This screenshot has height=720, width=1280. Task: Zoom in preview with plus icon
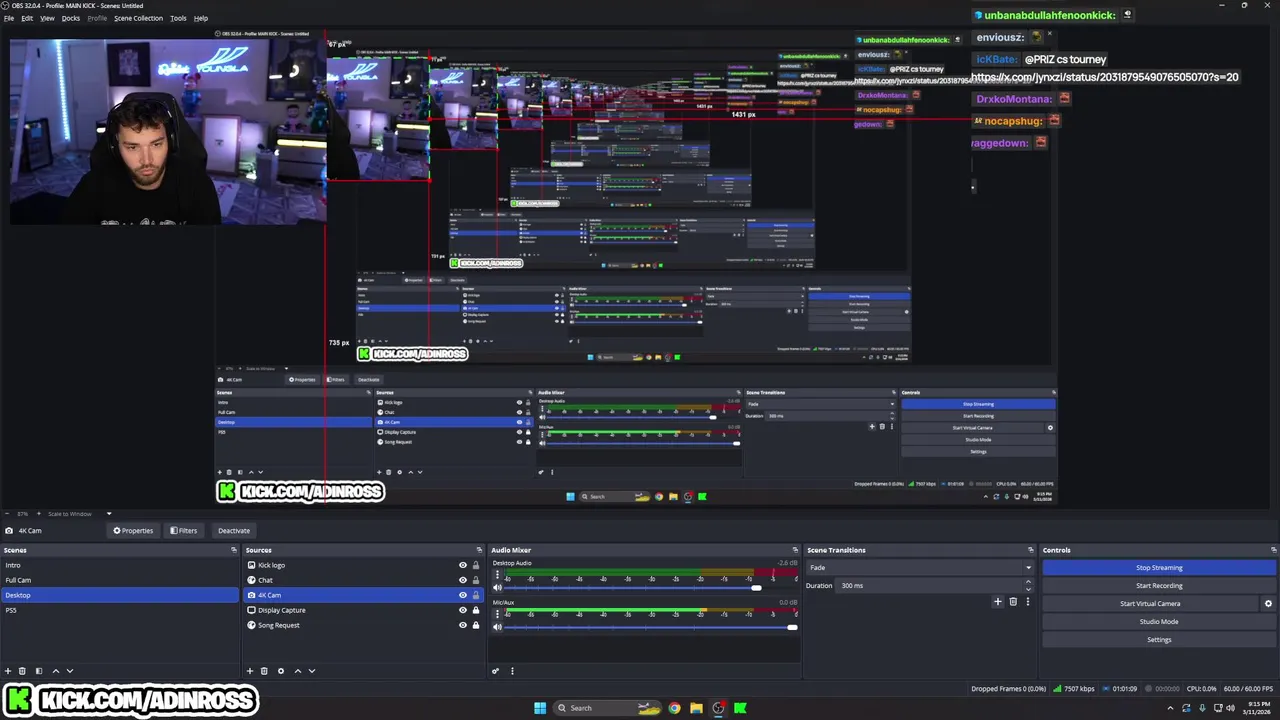point(38,514)
